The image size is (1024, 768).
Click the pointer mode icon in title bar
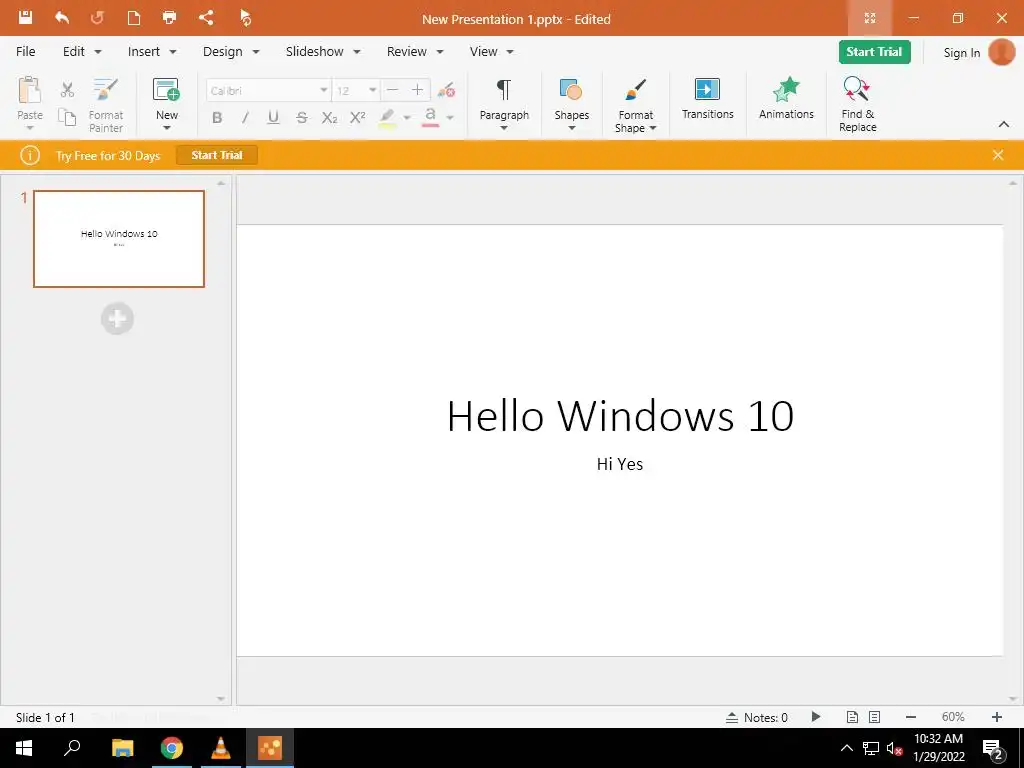[245, 18]
